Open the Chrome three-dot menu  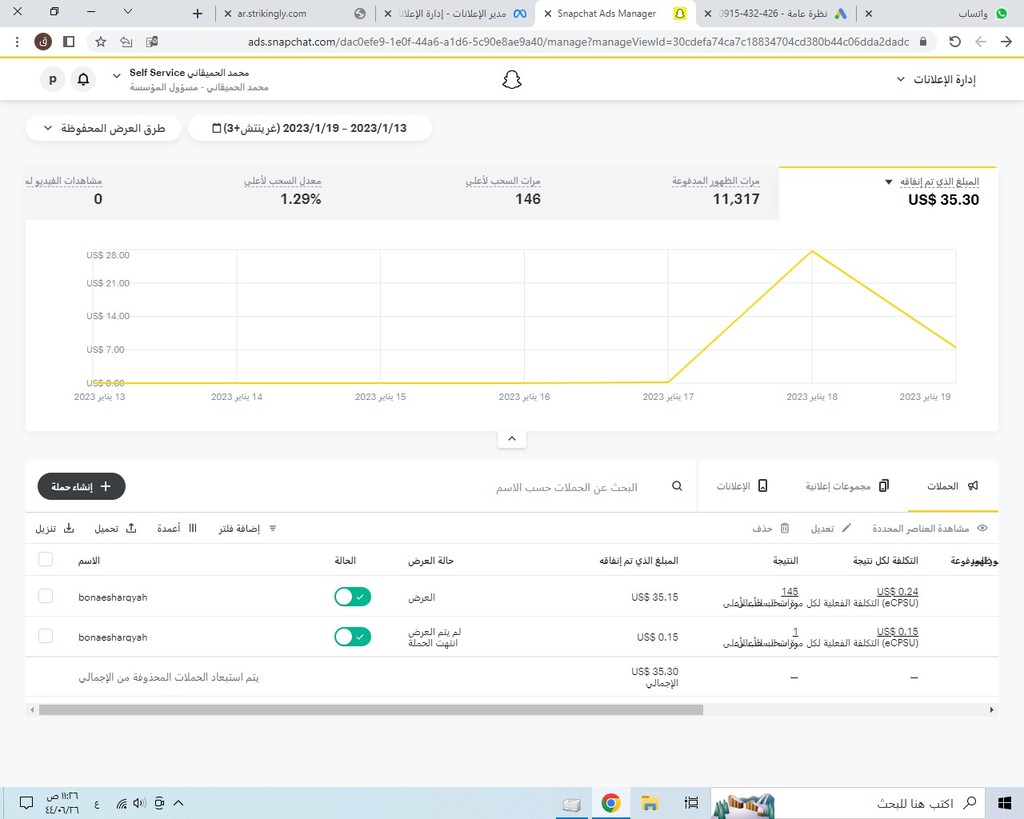[x=17, y=42]
